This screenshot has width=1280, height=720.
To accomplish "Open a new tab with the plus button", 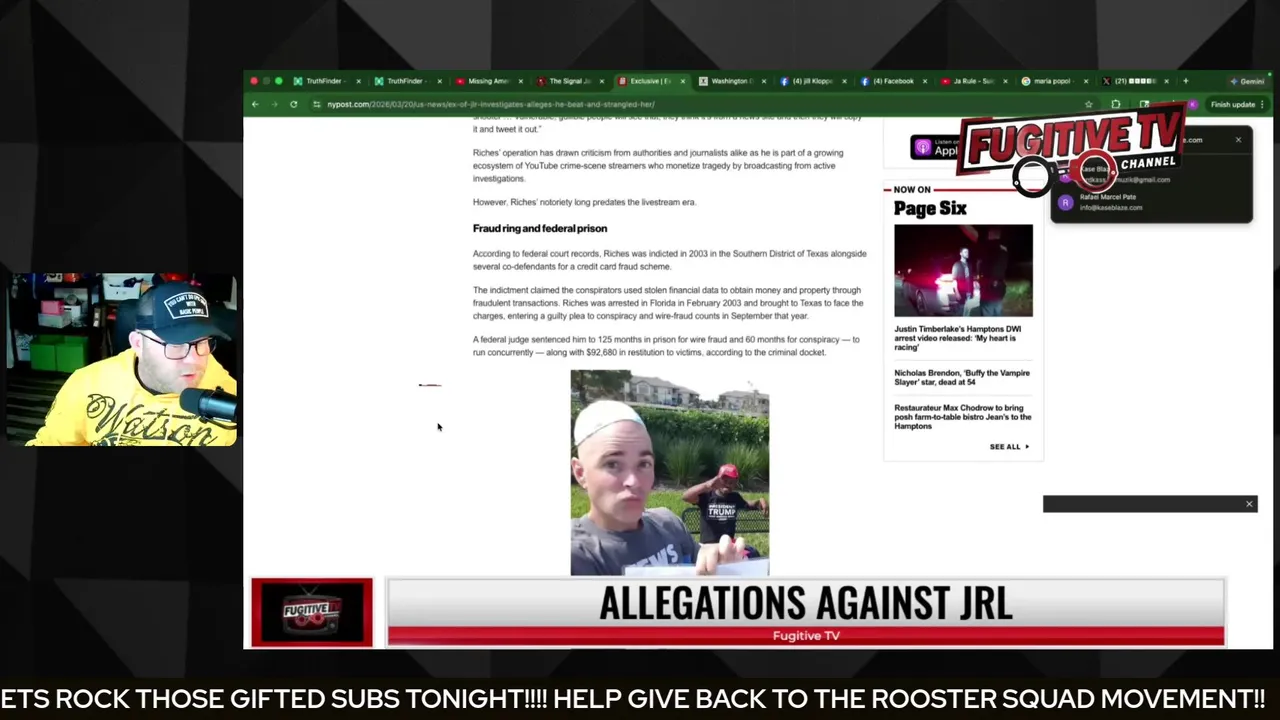I will pos(1185,81).
